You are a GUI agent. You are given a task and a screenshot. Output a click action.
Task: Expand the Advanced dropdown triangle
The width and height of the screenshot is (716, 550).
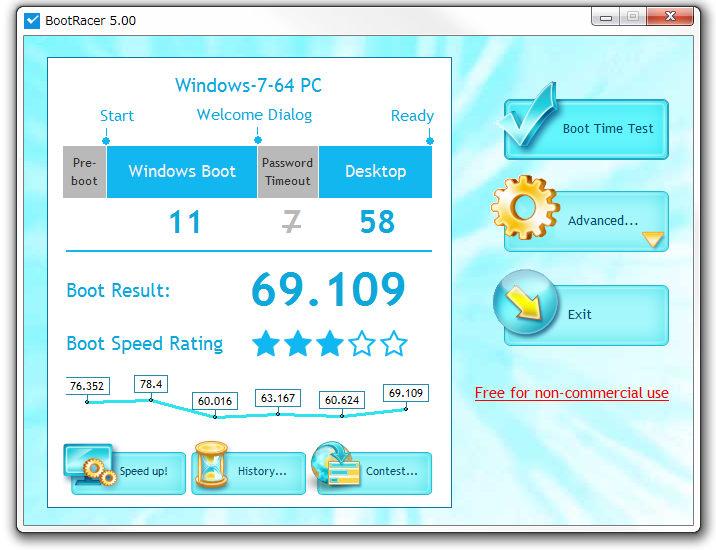coord(653,238)
